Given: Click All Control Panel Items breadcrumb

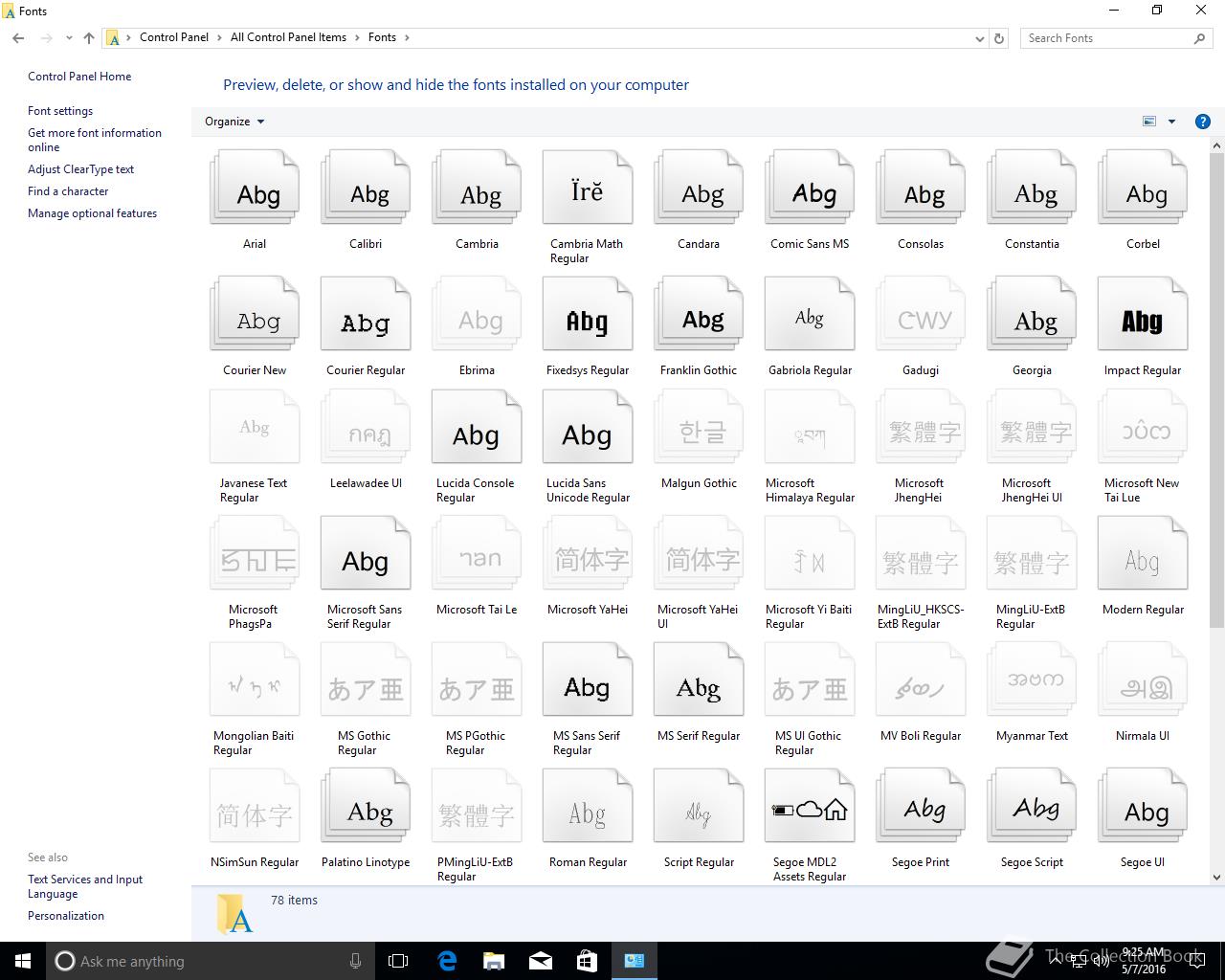Looking at the screenshot, I should click(x=288, y=37).
